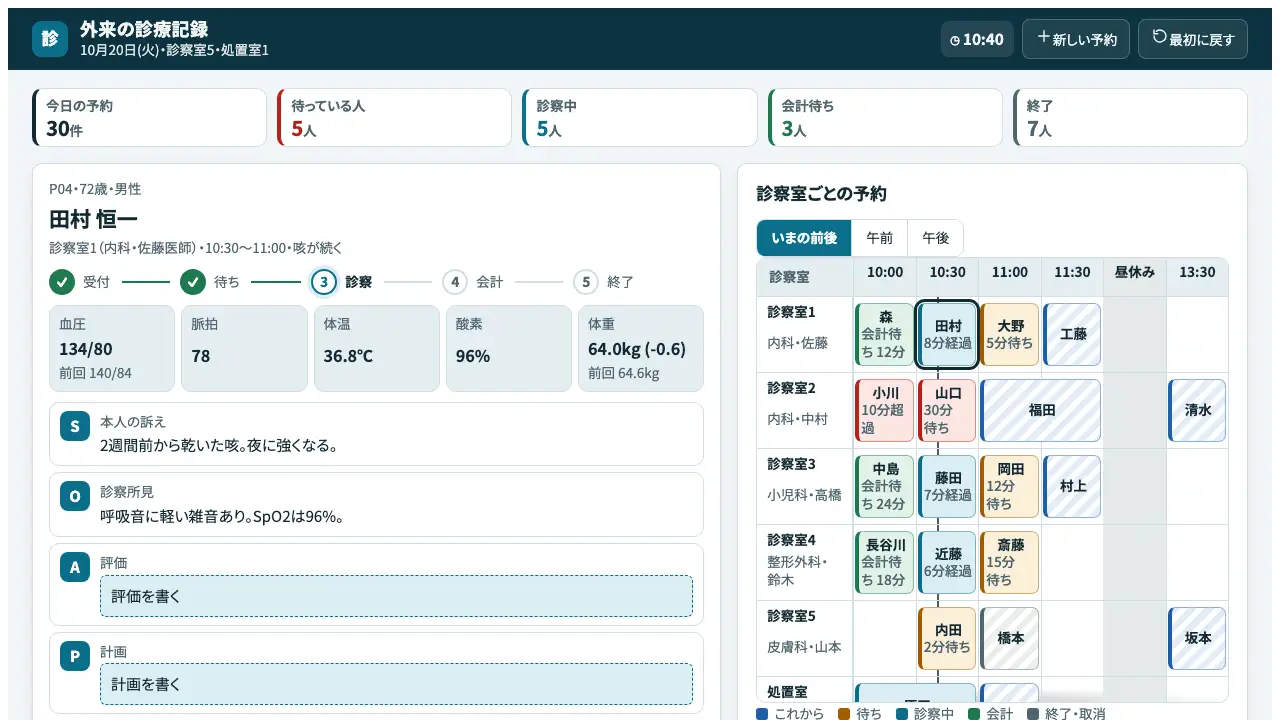Select 山口 appointment, 30分待ち

pyautogui.click(x=947, y=411)
